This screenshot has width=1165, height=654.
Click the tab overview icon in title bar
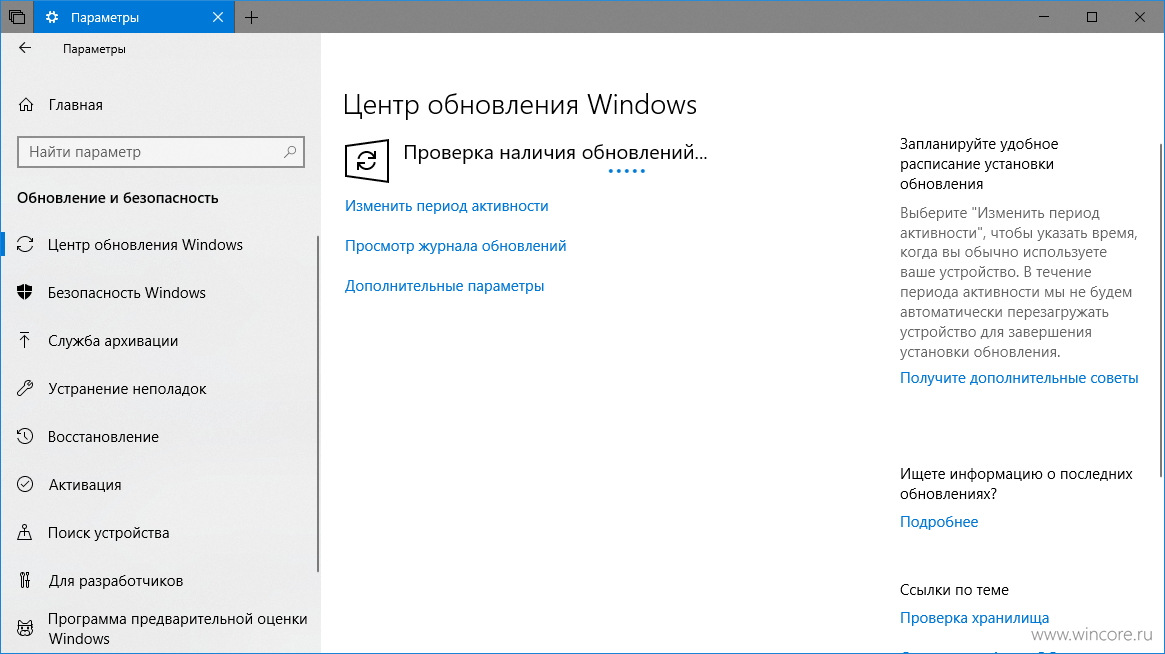pyautogui.click(x=17, y=16)
